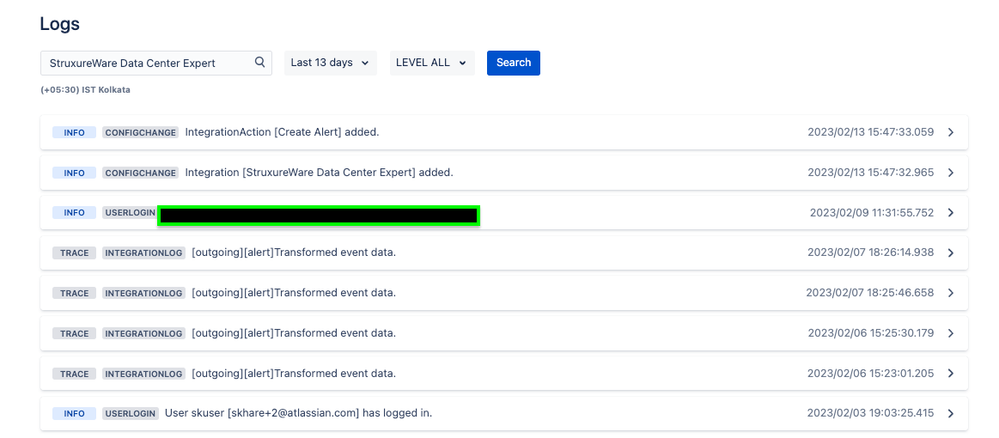Click CONFIGCHANGE tag on Integration StruxureWare row

point(140,173)
